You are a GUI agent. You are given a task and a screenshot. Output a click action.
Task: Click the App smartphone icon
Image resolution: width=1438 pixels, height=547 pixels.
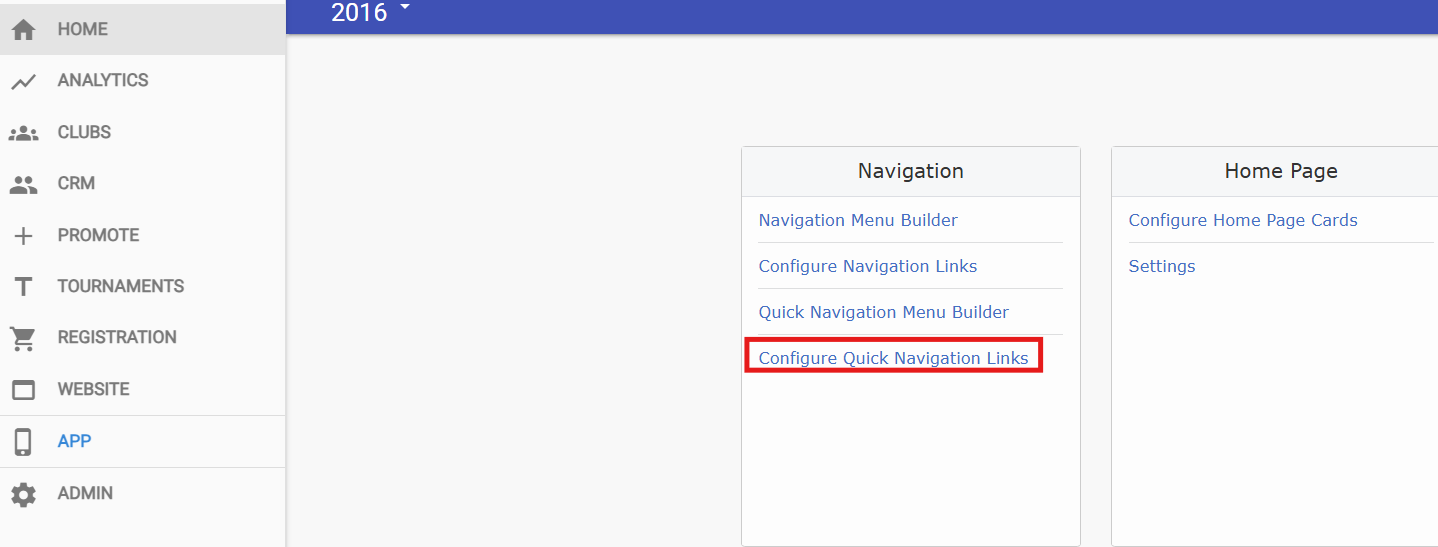click(23, 441)
